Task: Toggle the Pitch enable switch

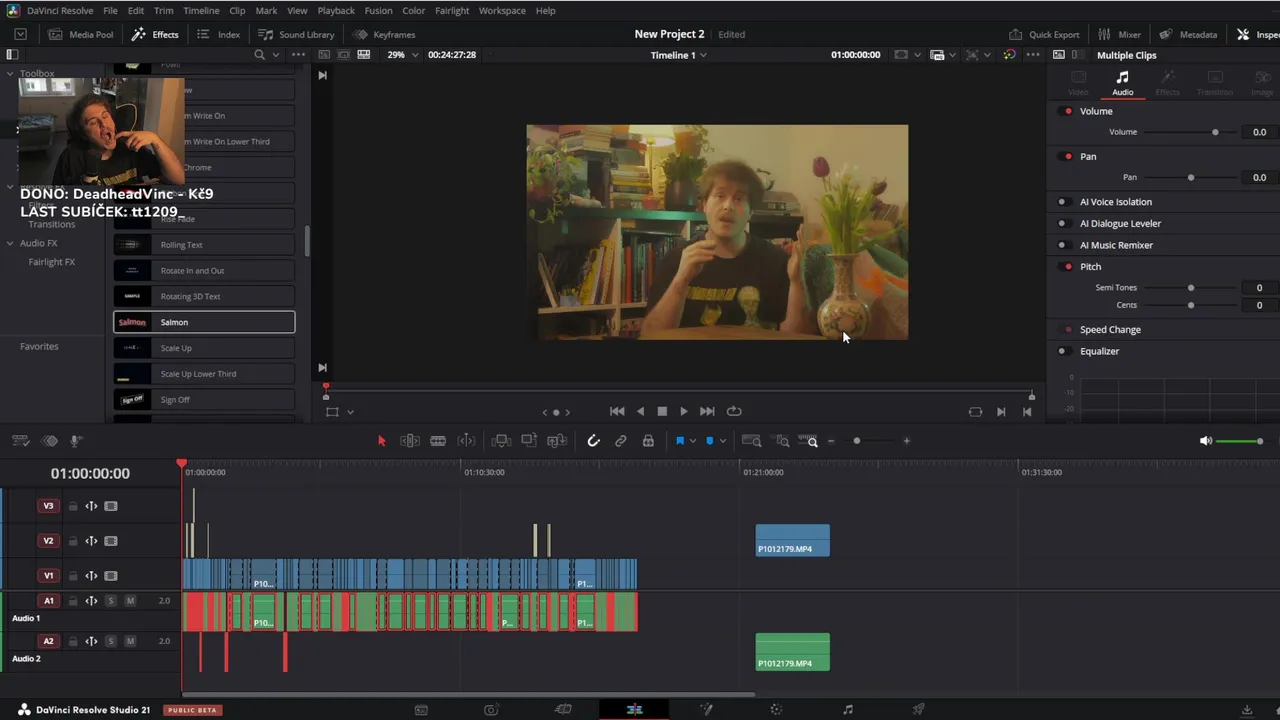Action: coord(1068,267)
